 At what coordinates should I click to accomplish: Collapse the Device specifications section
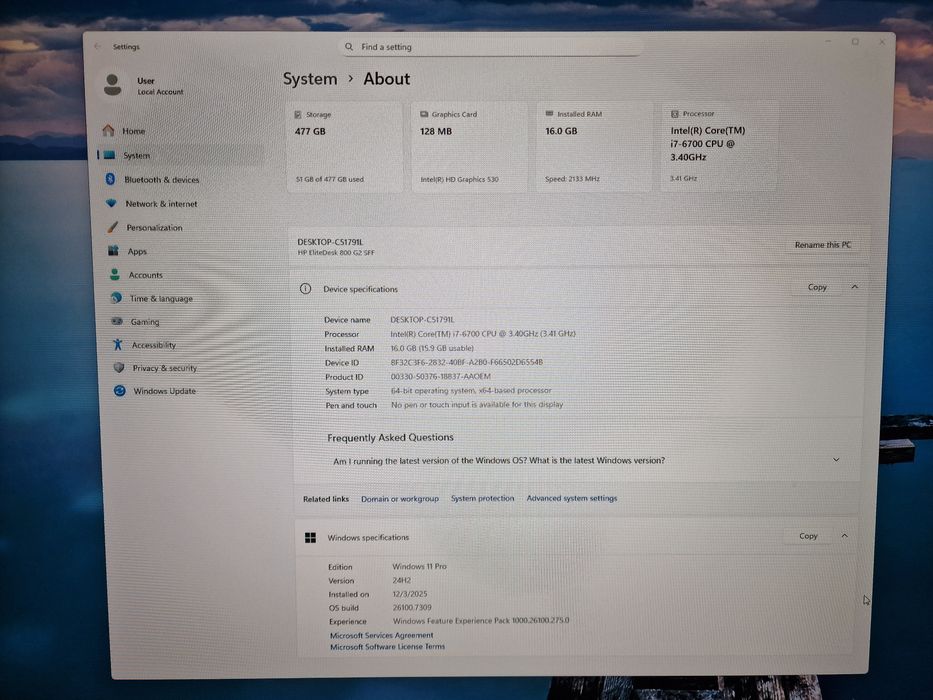pyautogui.click(x=854, y=287)
